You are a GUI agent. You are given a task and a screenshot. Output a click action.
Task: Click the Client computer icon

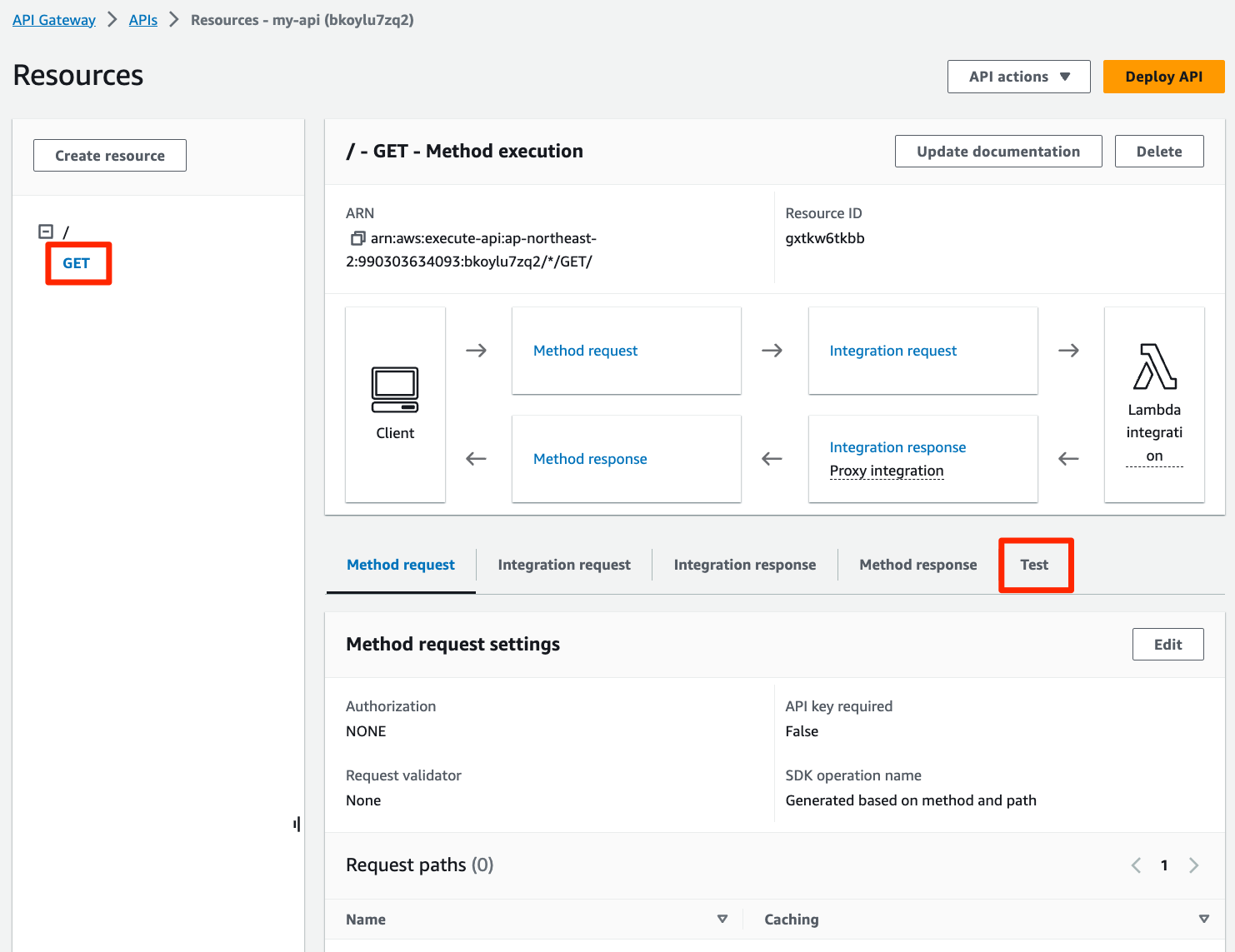point(395,390)
